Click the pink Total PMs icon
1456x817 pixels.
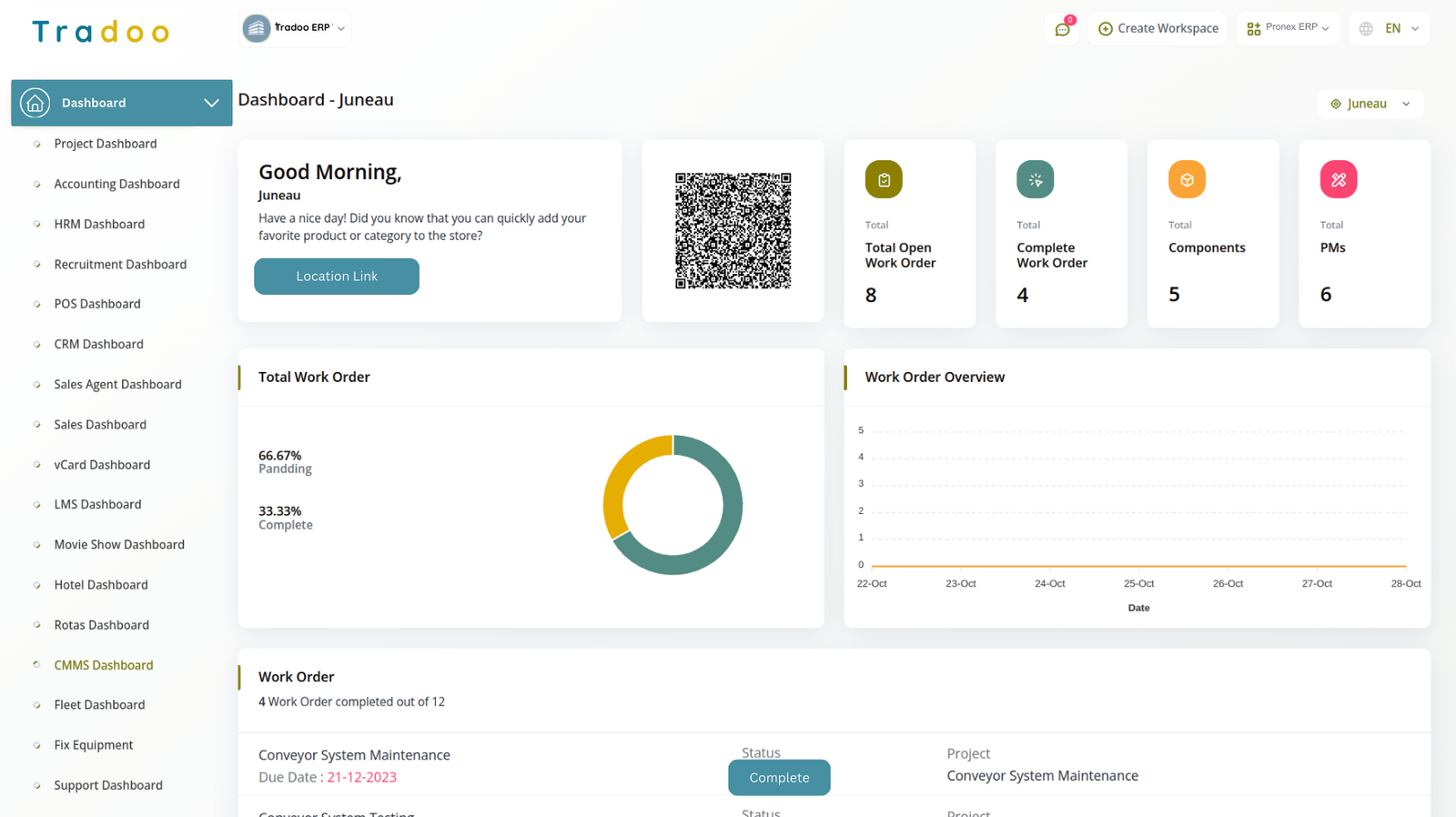1338,179
